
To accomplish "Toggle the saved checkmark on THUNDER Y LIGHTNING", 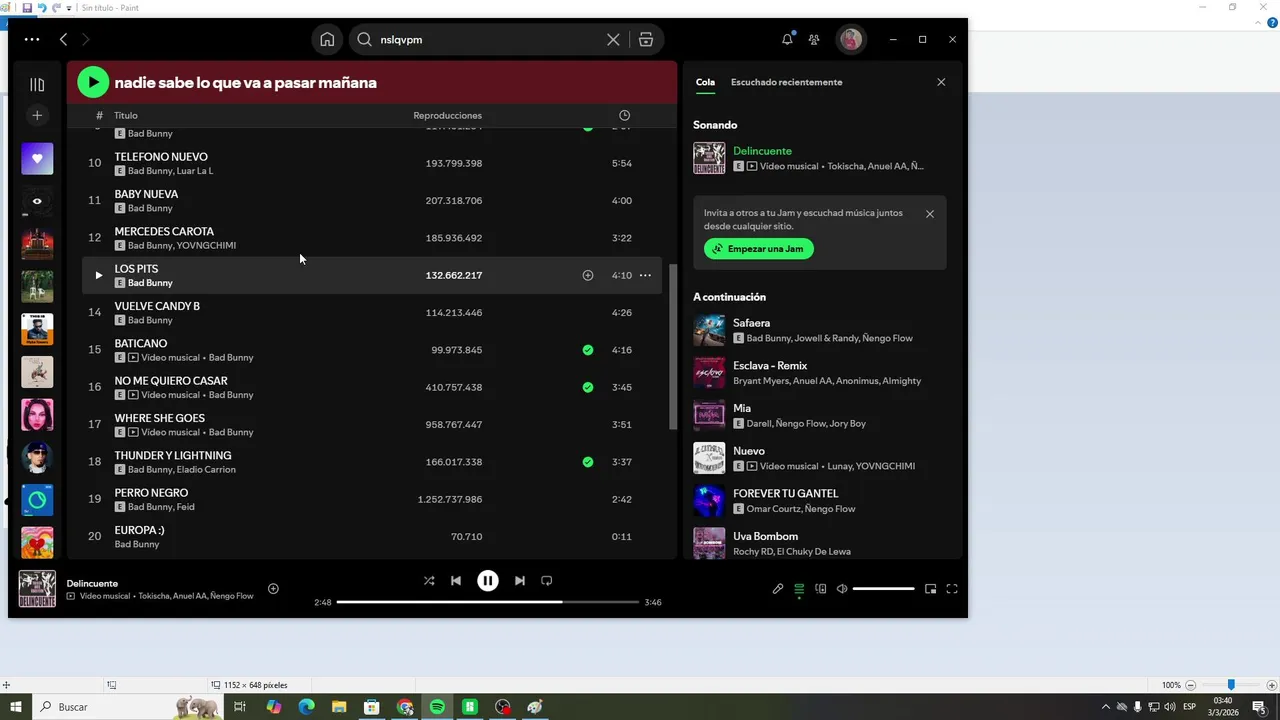I will pos(588,462).
